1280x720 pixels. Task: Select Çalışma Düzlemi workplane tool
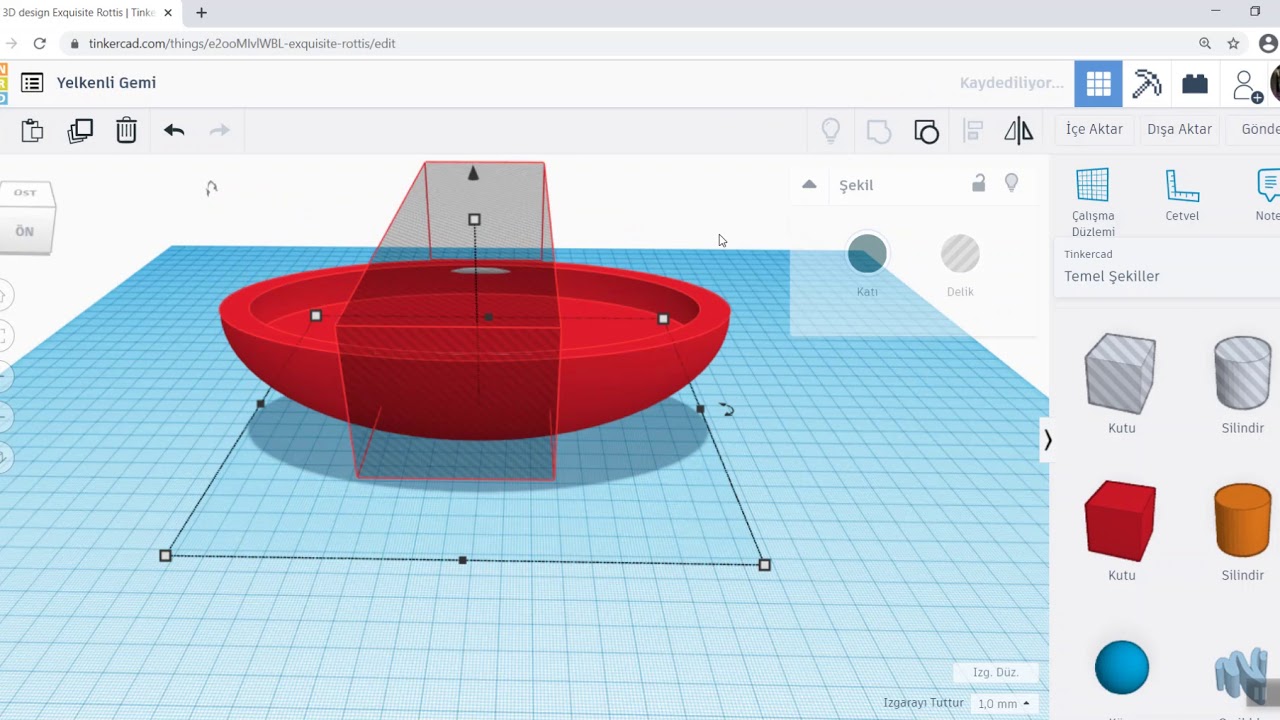[1093, 203]
